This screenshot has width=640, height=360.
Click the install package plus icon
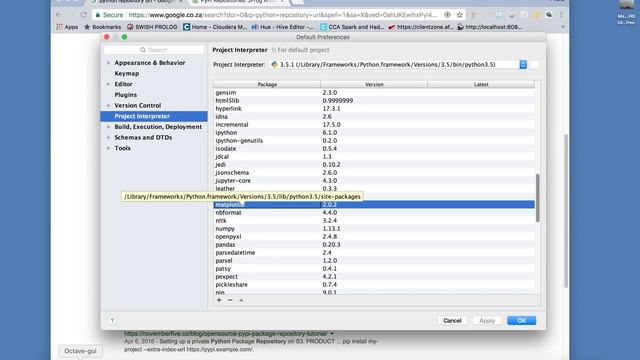[x=219, y=300]
